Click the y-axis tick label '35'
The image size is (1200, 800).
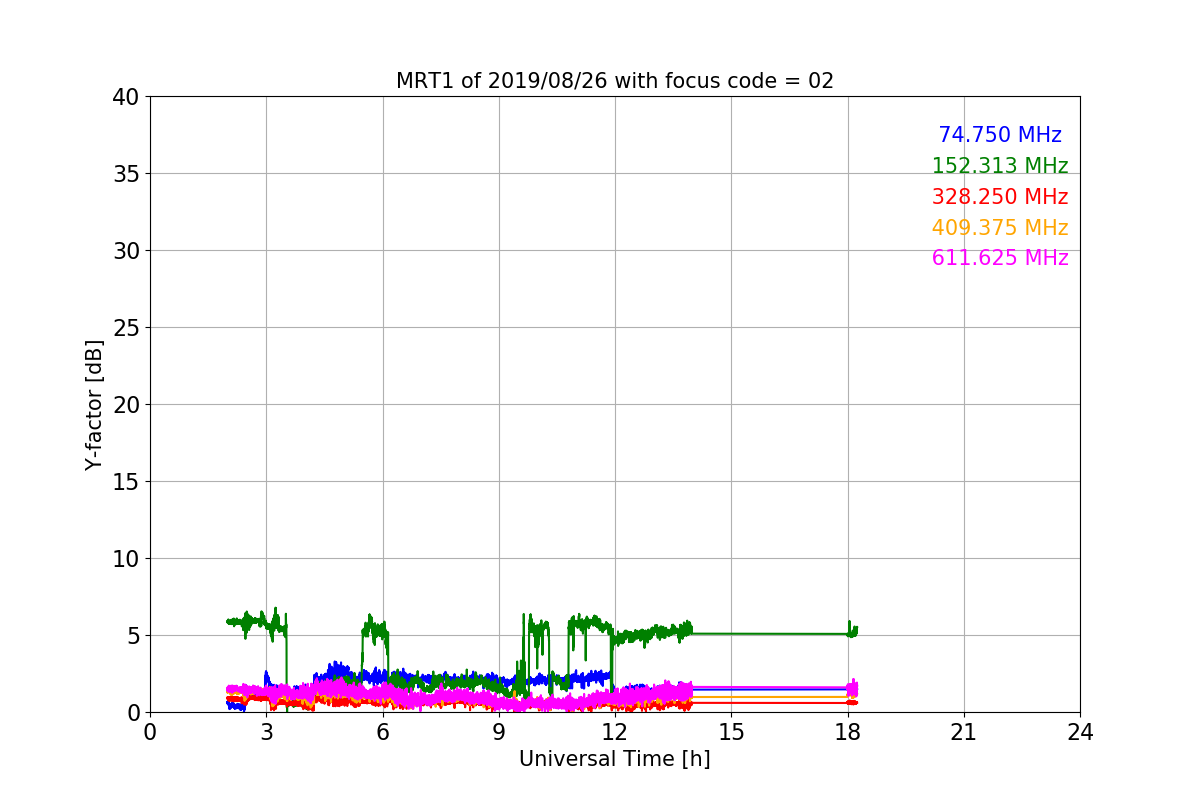[127, 174]
